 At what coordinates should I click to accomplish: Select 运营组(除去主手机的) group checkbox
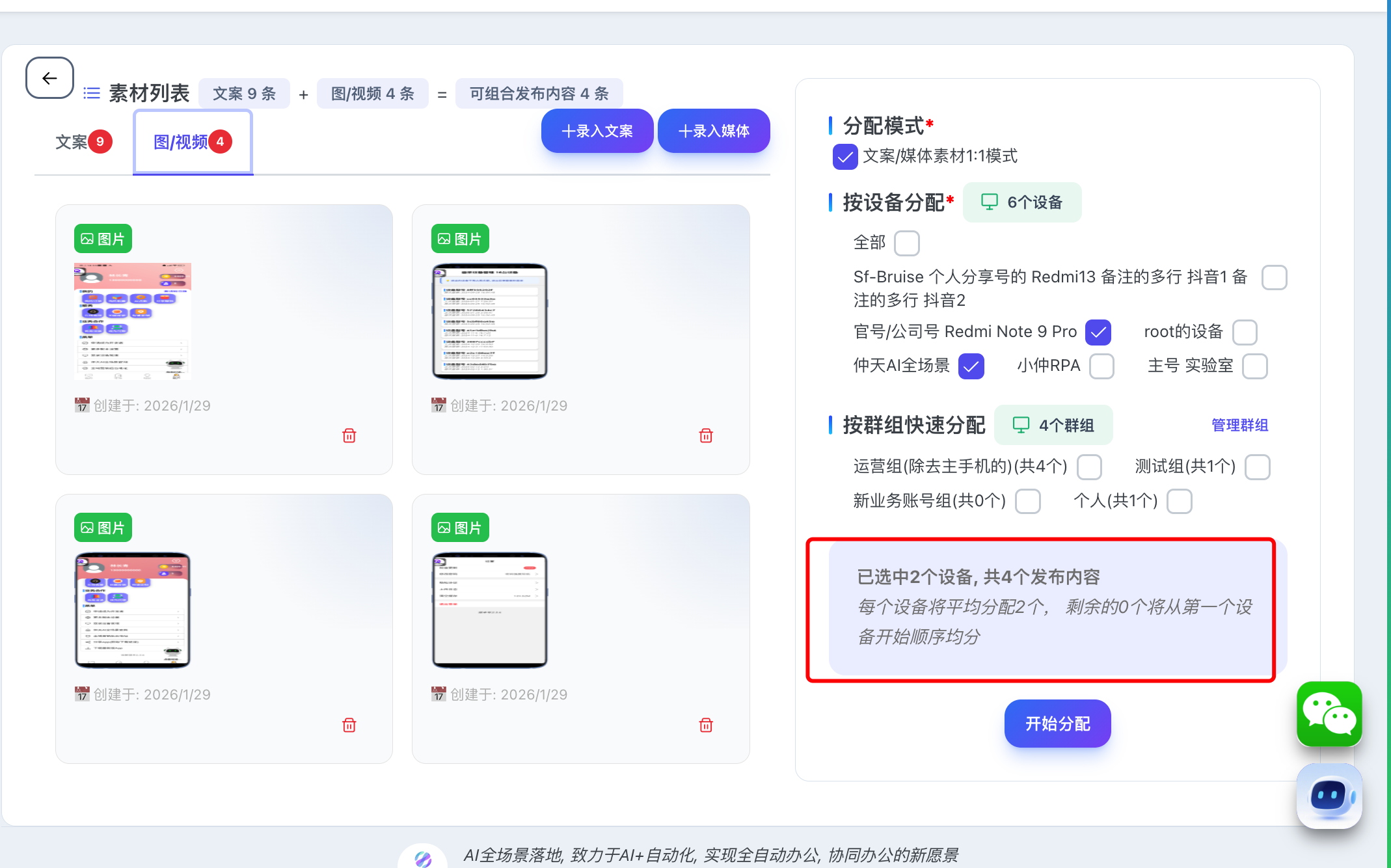(1089, 467)
